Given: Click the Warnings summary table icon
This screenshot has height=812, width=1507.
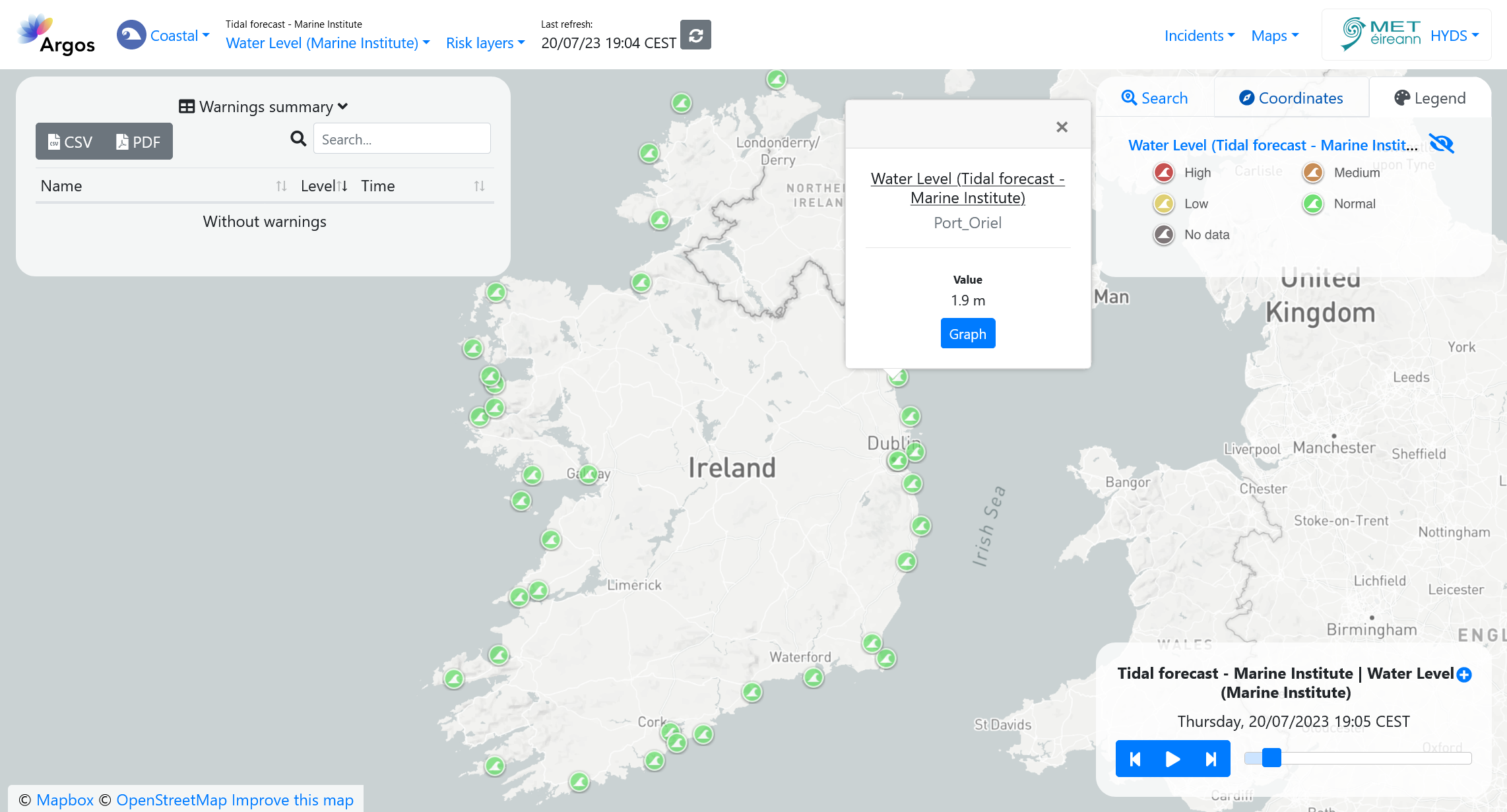Looking at the screenshot, I should (x=187, y=106).
